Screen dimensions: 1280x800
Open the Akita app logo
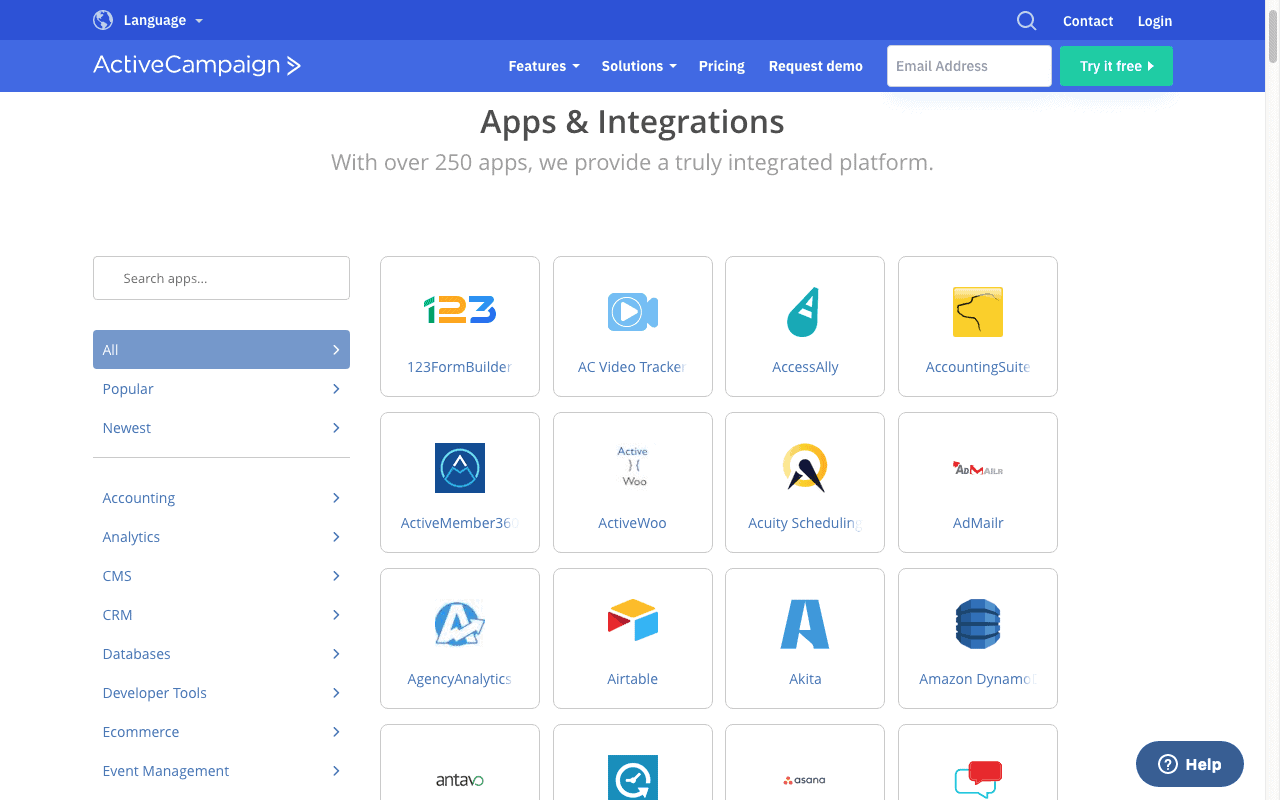(x=805, y=624)
